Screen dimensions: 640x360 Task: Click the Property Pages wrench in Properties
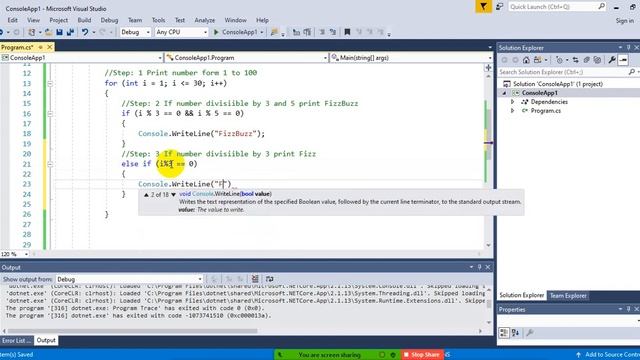530,333
